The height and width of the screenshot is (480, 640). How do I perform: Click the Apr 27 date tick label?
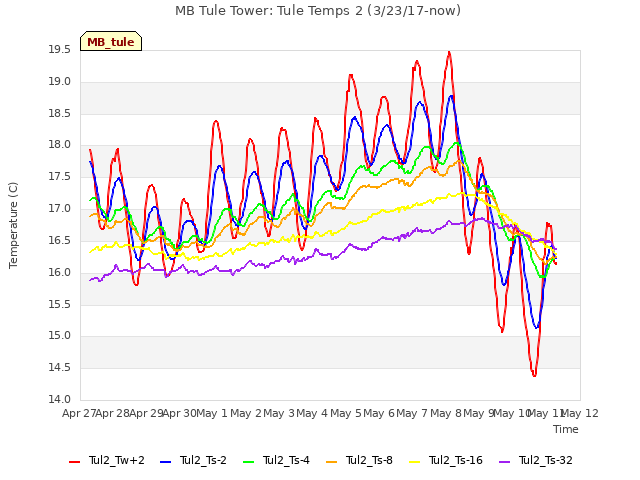tap(79, 413)
